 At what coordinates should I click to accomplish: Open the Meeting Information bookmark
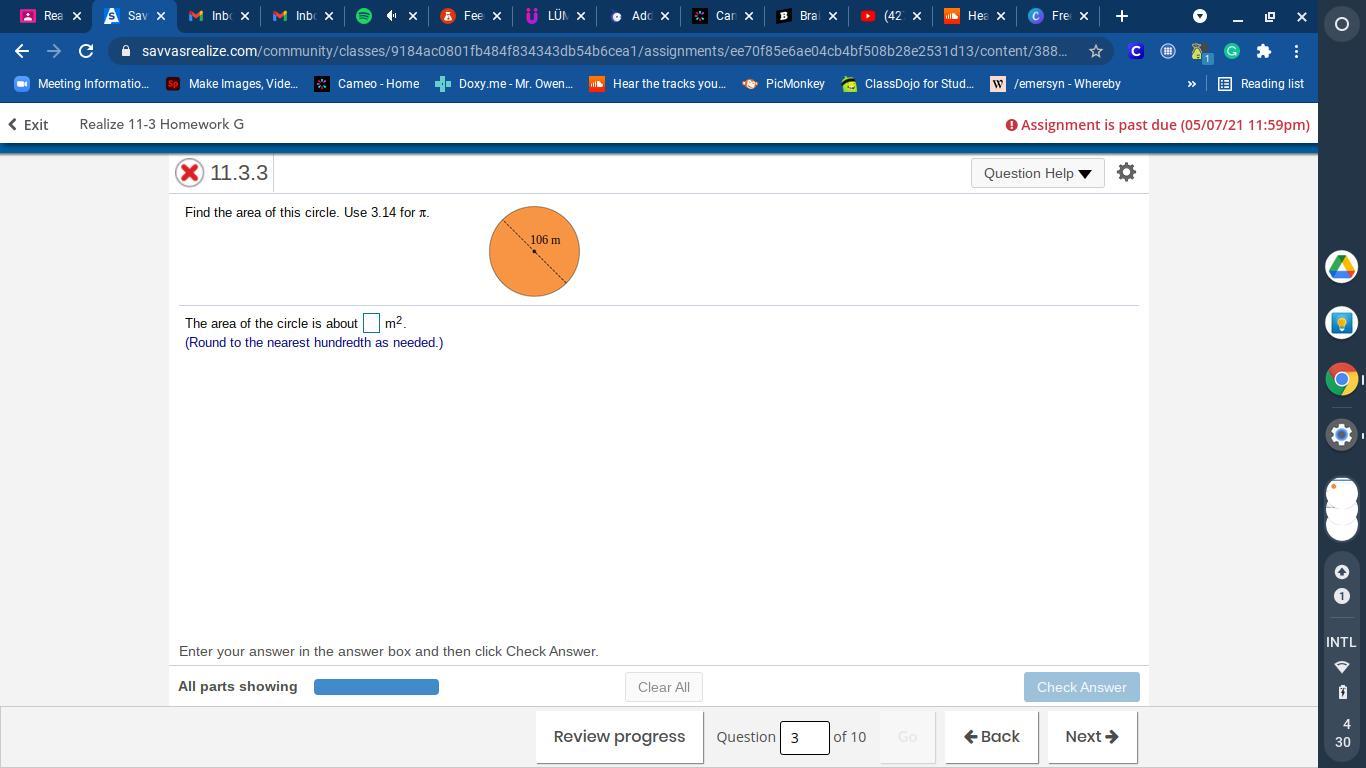point(82,84)
